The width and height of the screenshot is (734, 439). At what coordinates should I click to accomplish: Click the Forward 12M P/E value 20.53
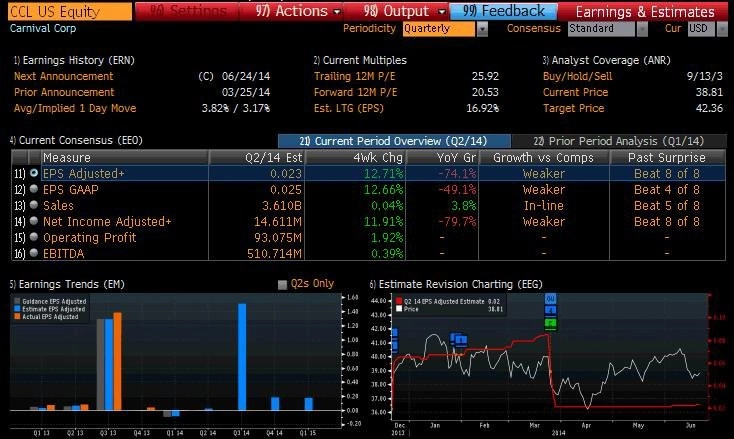[x=485, y=92]
